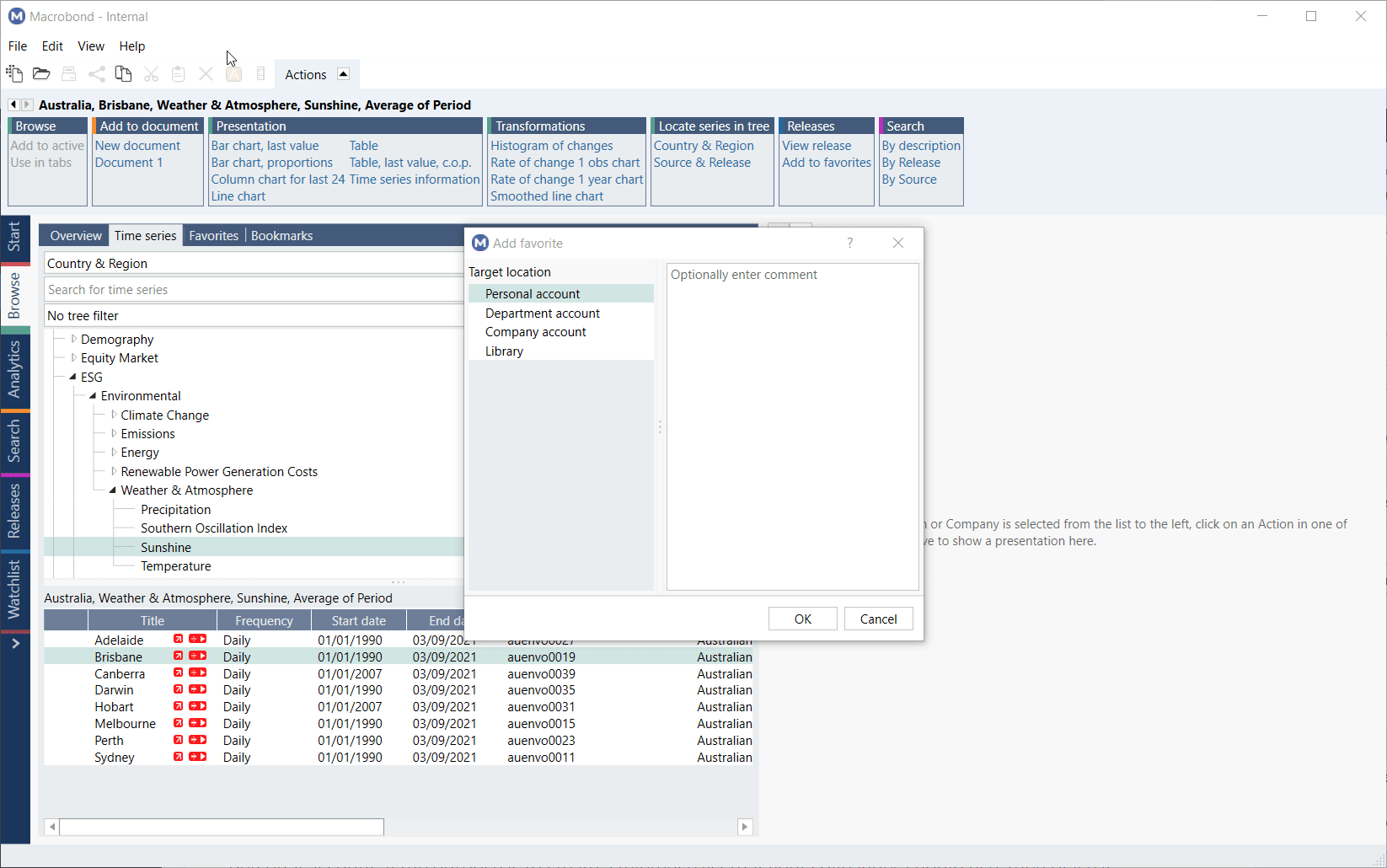Expand the Equity Market tree node
Screen dimensions: 1387x868
point(73,357)
